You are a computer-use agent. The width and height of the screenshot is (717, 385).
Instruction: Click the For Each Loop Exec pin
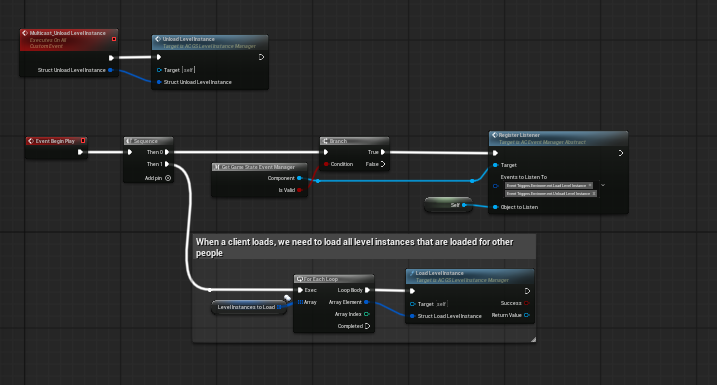(x=300, y=290)
